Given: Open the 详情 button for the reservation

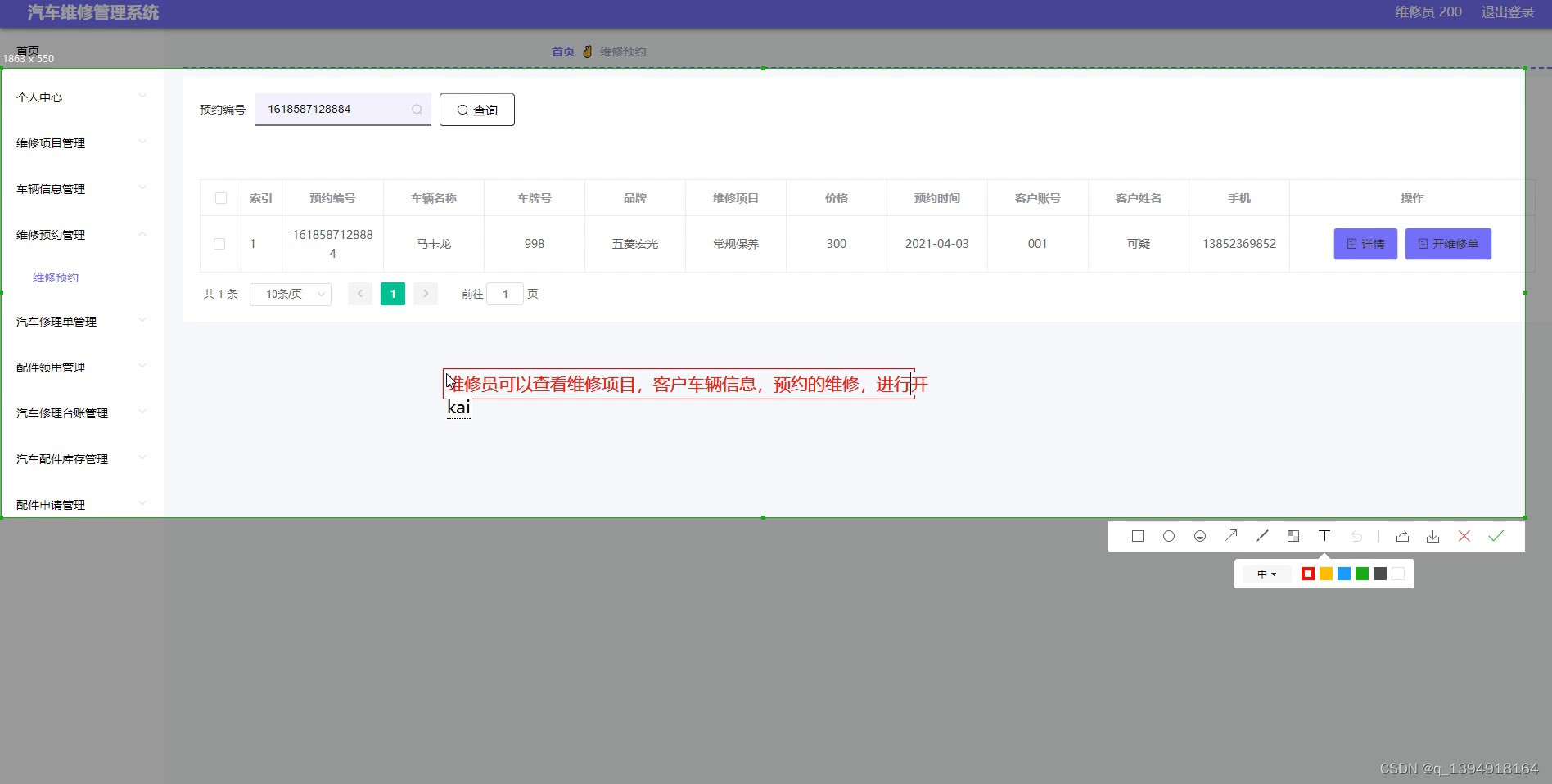Looking at the screenshot, I should coord(1365,243).
